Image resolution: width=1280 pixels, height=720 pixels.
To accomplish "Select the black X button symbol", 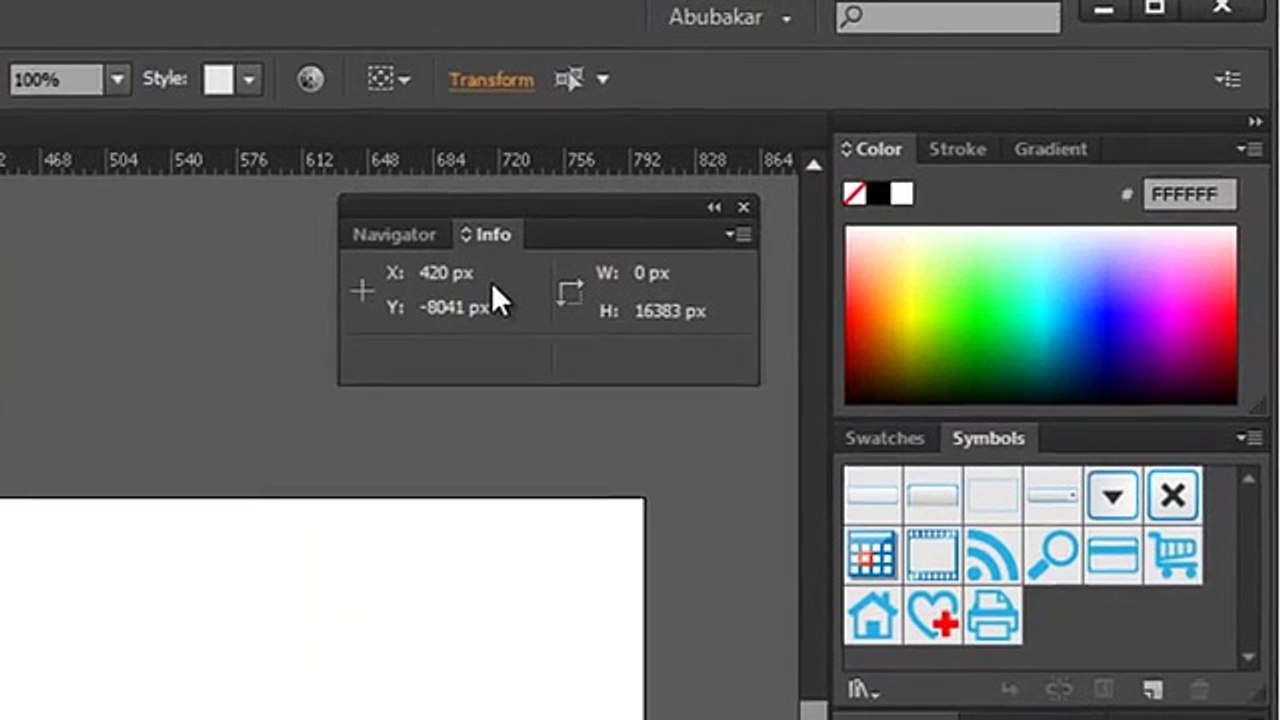I will pos(1172,495).
